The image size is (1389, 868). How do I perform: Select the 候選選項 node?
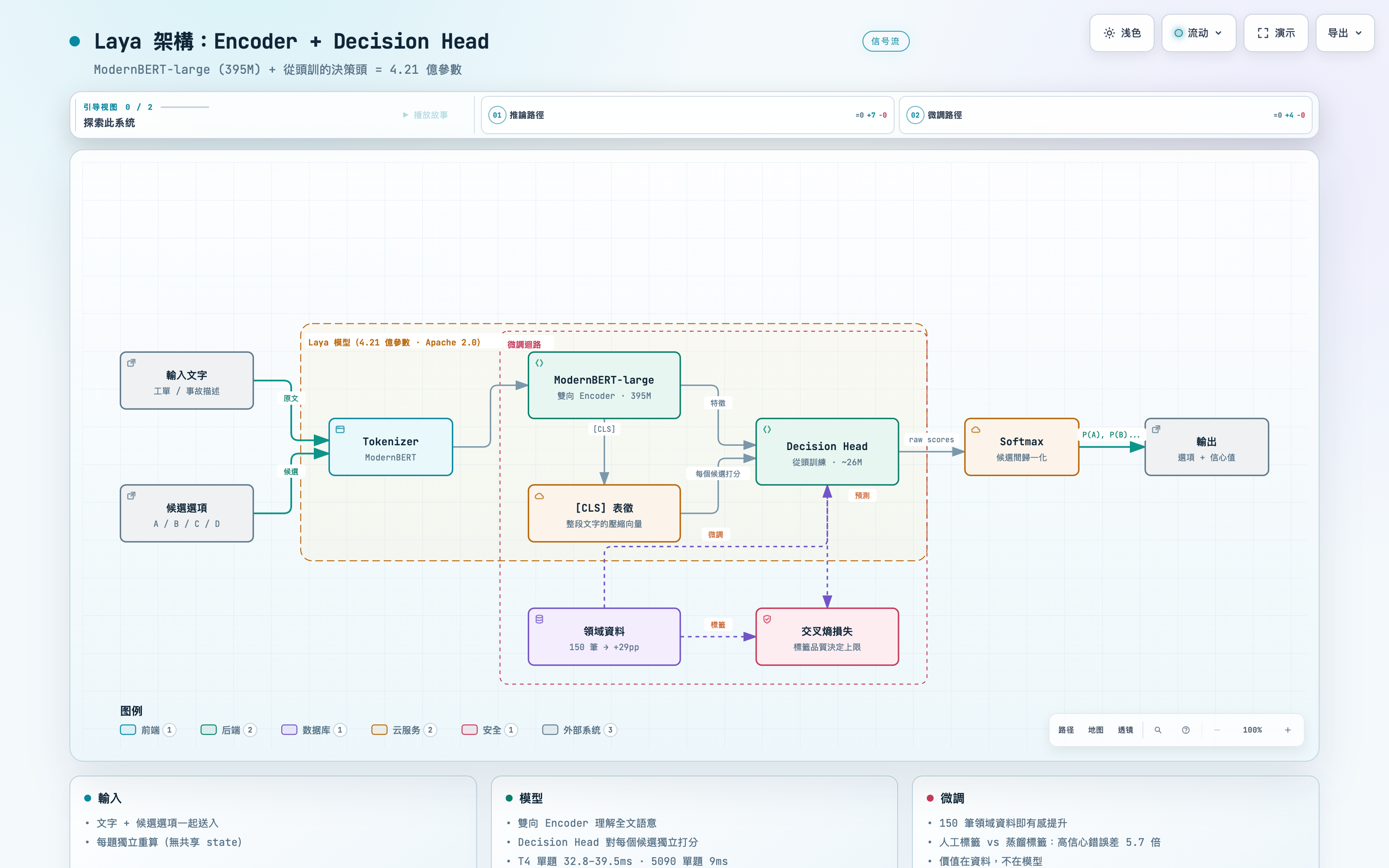[187, 513]
